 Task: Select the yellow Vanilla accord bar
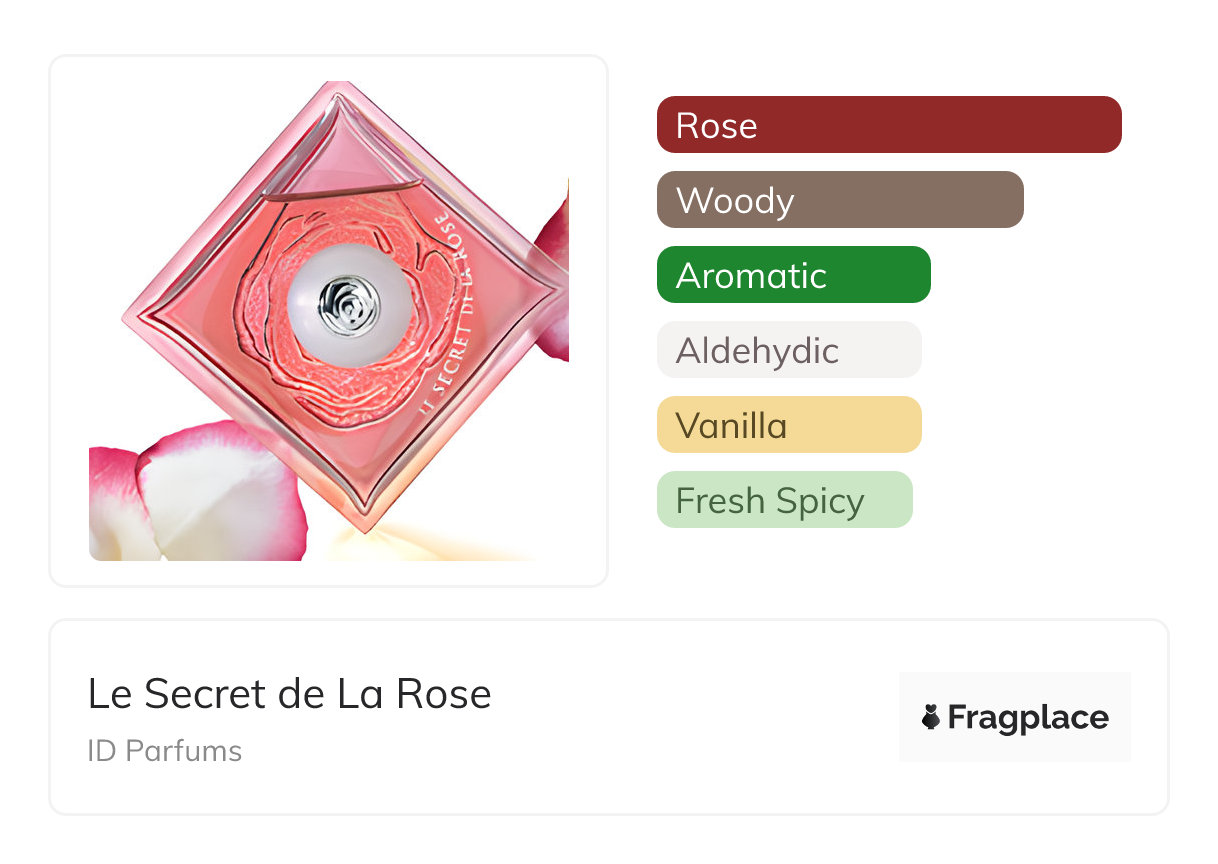[788, 425]
